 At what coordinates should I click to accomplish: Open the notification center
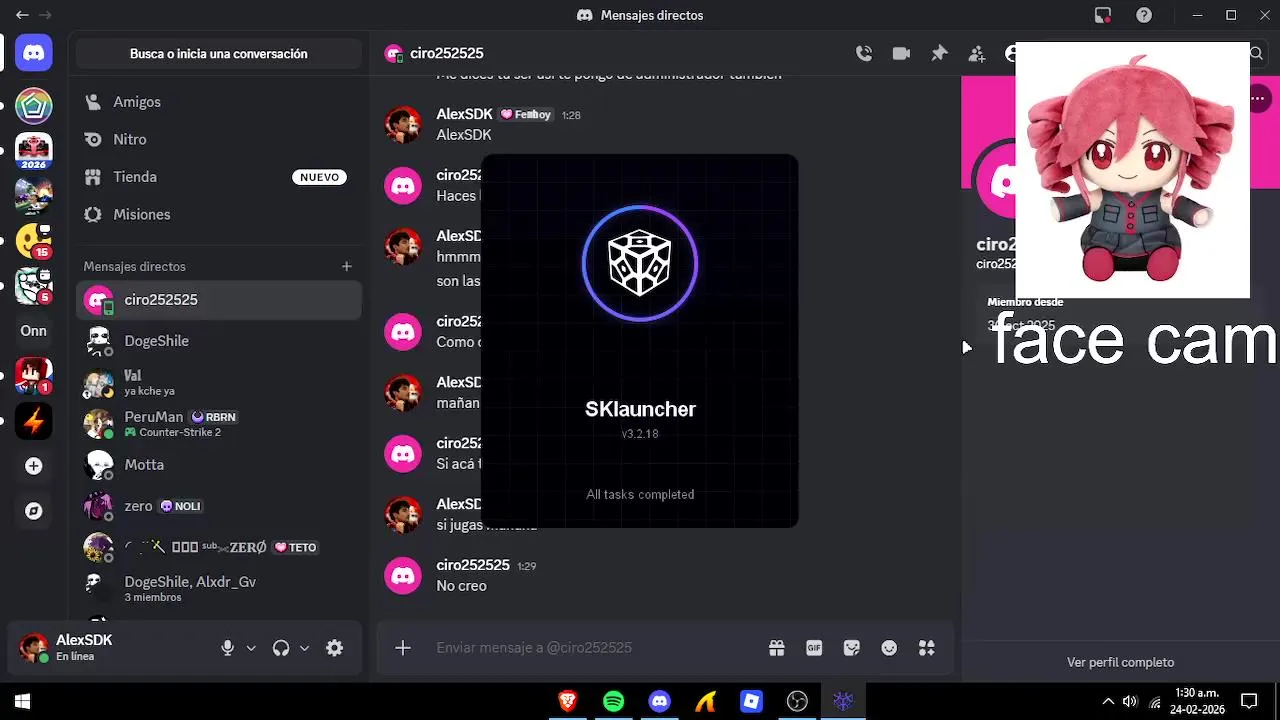pos(1249,702)
